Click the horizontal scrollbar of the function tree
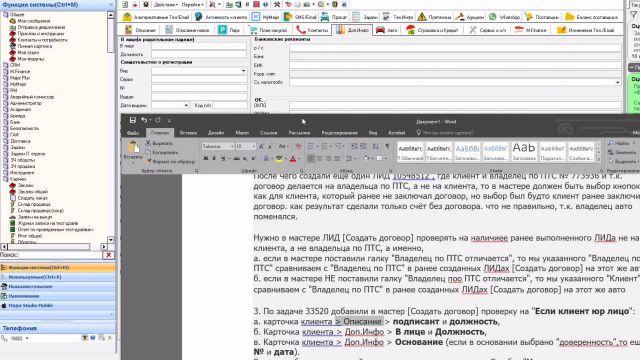 pyautogui.click(x=49, y=247)
